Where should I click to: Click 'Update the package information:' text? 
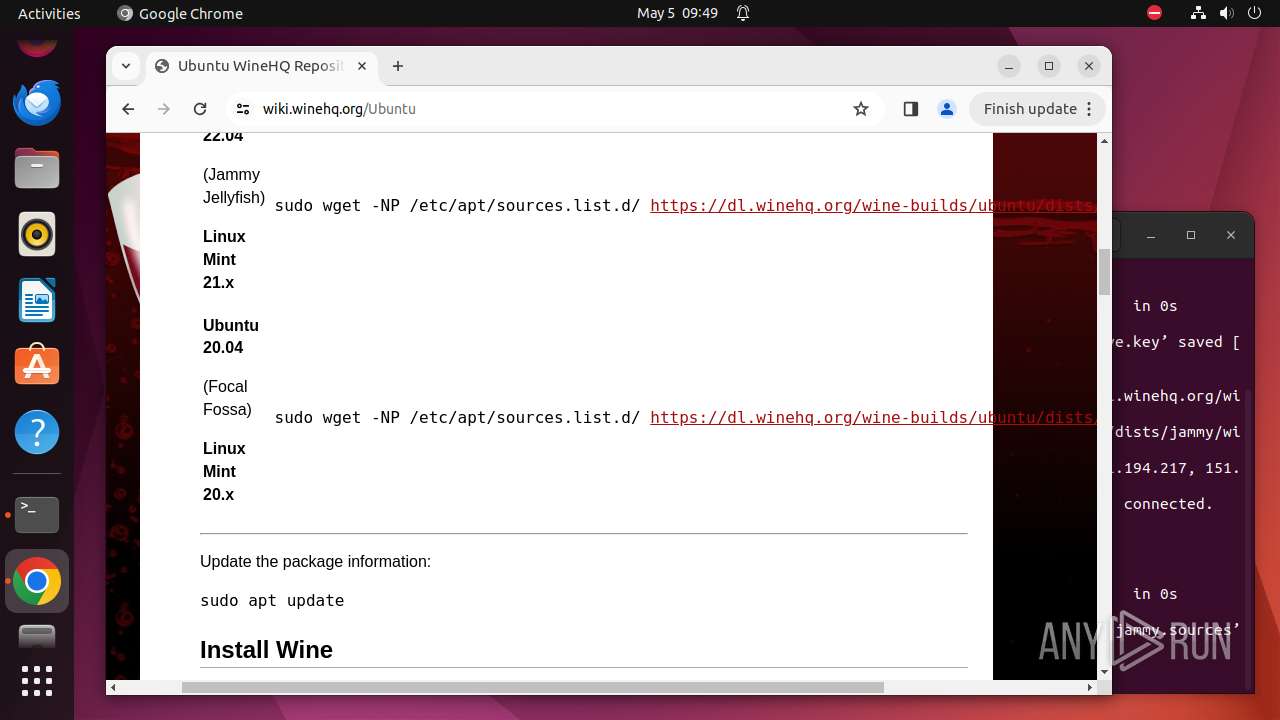point(315,562)
